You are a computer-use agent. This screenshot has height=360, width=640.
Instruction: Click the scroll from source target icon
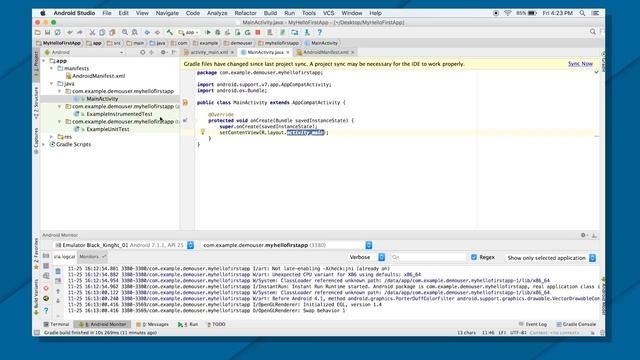pos(142,52)
